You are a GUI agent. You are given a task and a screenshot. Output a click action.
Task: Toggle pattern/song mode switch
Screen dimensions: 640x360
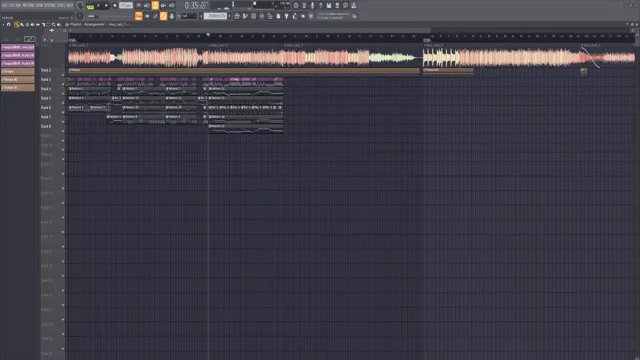click(90, 6)
